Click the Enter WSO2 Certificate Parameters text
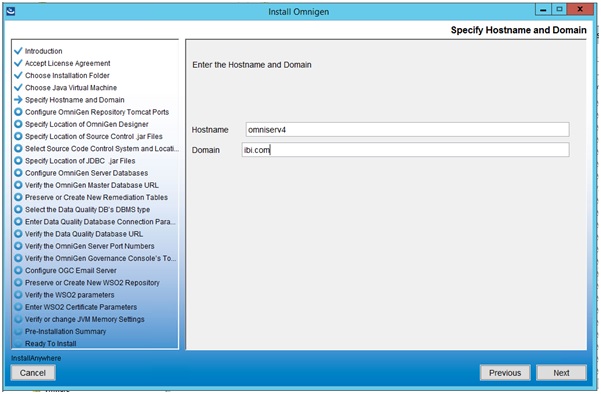601x394 pixels. pos(81,307)
